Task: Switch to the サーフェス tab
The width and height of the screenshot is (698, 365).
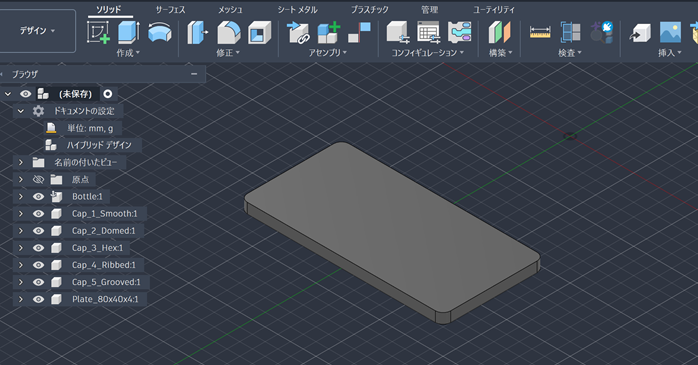Action: tap(170, 9)
